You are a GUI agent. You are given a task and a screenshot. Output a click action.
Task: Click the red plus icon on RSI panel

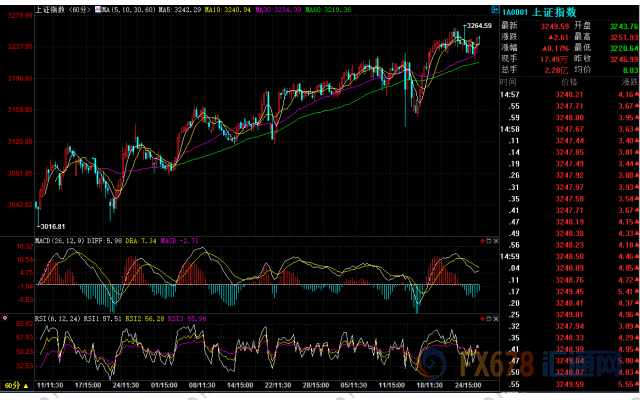click(x=482, y=318)
